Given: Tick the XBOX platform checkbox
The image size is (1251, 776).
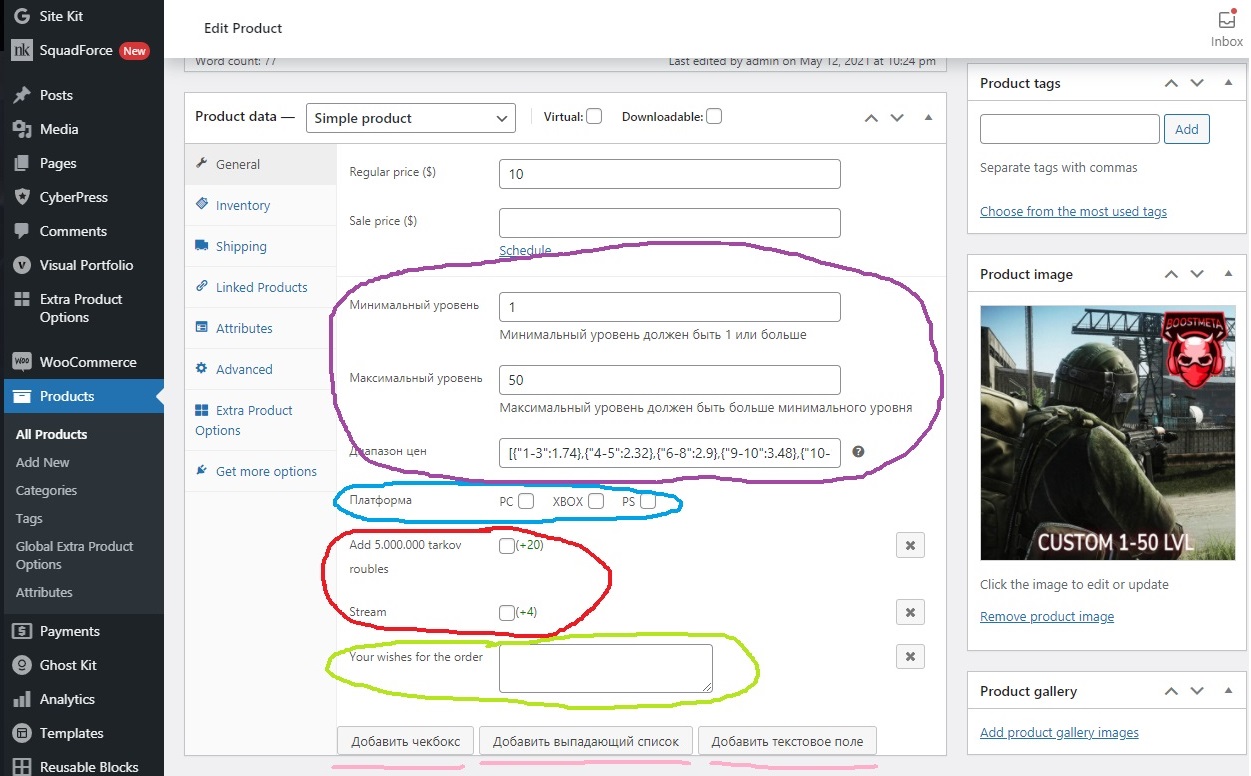Looking at the screenshot, I should pos(596,501).
